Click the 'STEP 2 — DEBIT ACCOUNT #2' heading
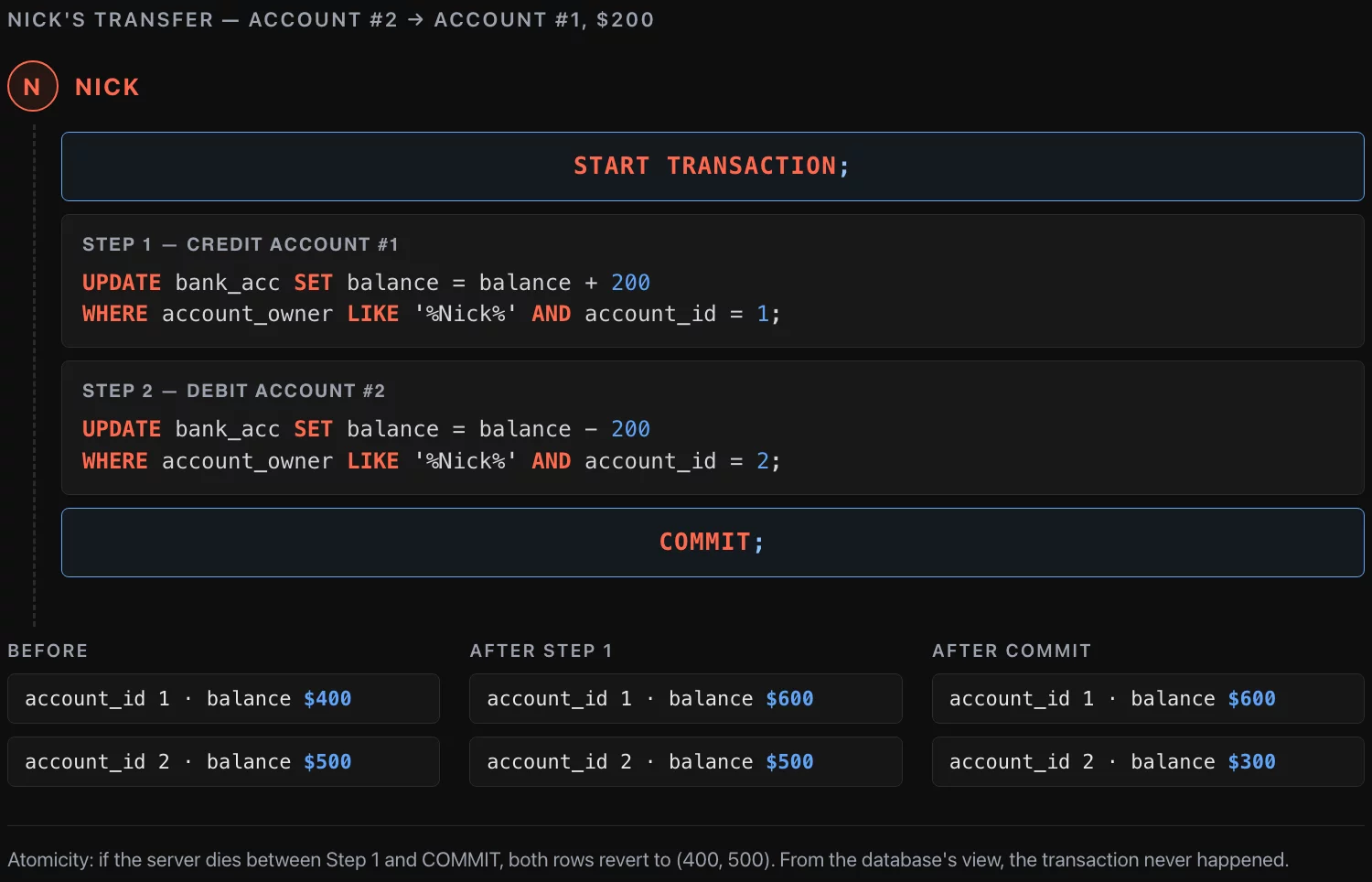 click(234, 391)
